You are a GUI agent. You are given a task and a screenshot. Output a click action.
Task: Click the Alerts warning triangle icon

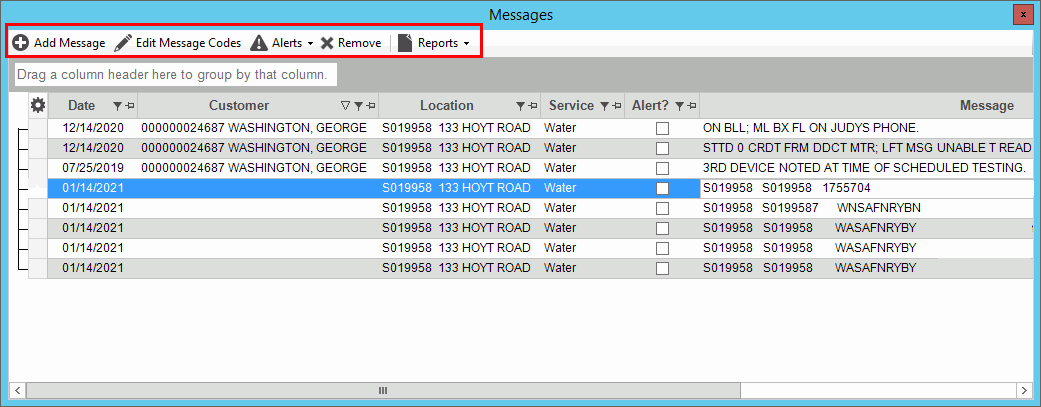(259, 43)
